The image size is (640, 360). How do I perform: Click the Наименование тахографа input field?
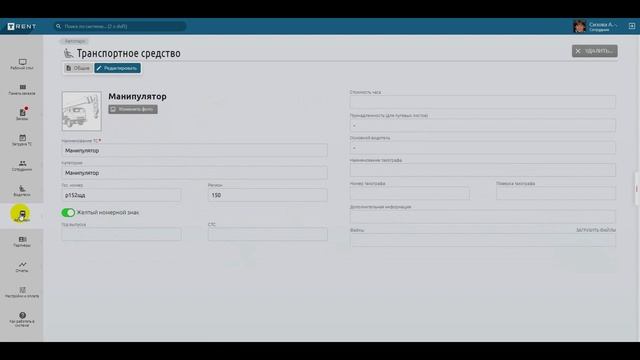482,170
